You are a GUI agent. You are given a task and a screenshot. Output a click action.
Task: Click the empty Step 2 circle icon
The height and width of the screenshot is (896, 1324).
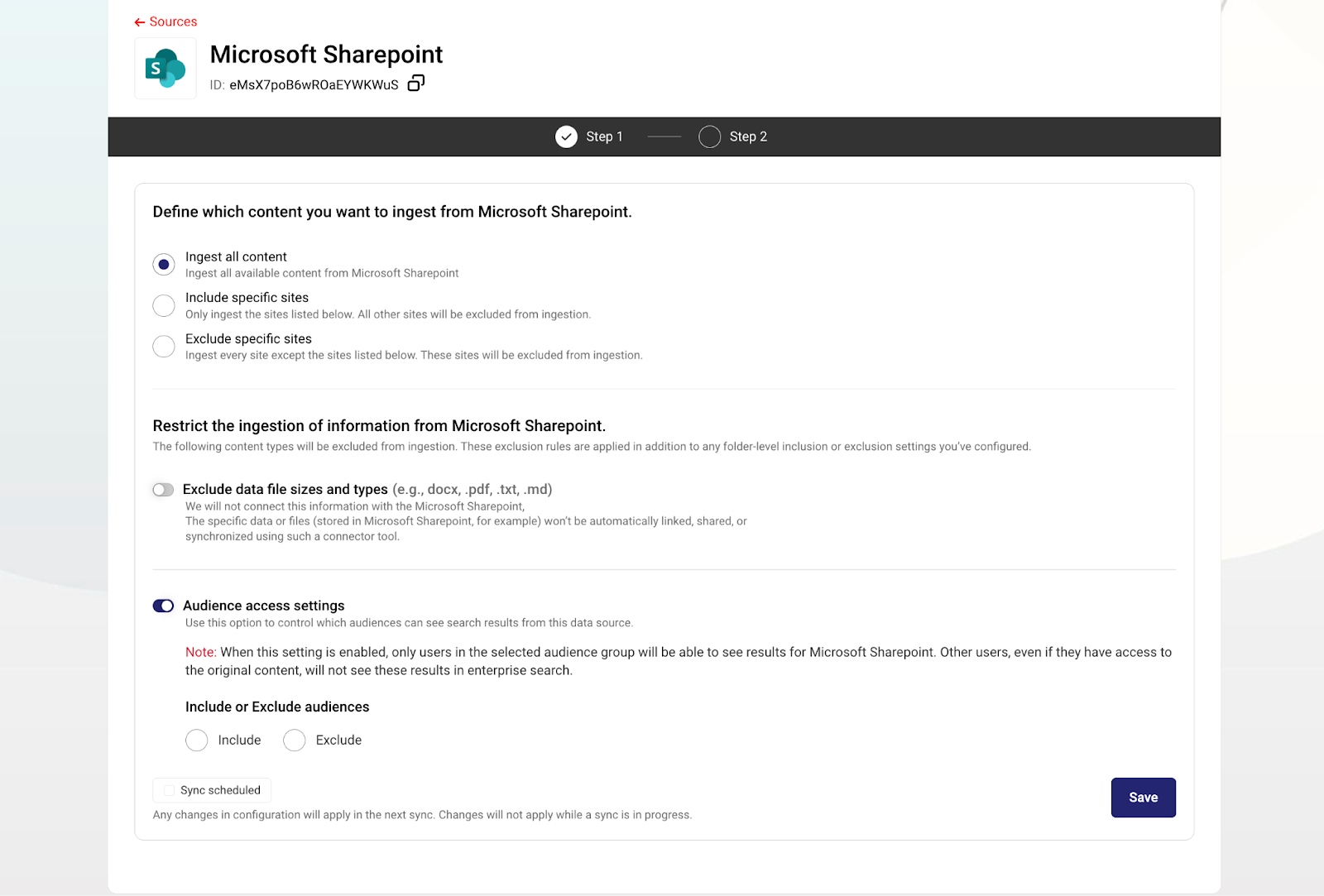[x=709, y=137]
